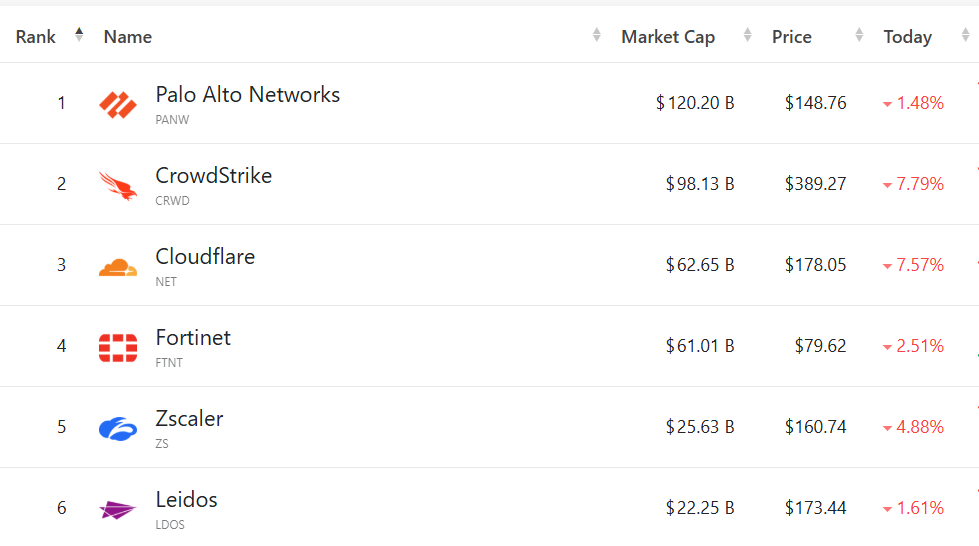Click the CrowdStrike falcon logo
Screen dimensions: 979x546
[x=118, y=185]
